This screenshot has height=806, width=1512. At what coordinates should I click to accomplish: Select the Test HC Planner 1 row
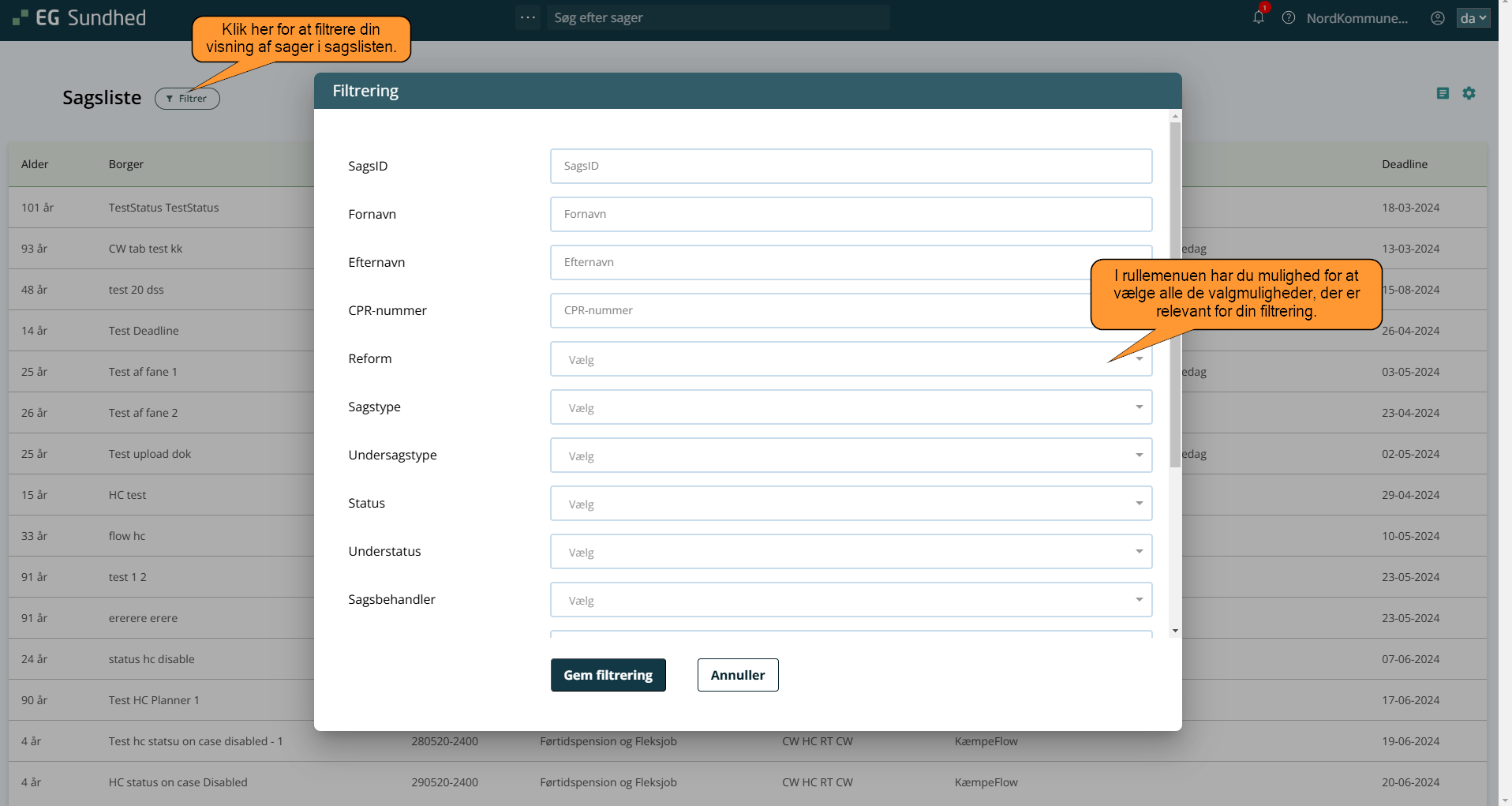coord(747,700)
